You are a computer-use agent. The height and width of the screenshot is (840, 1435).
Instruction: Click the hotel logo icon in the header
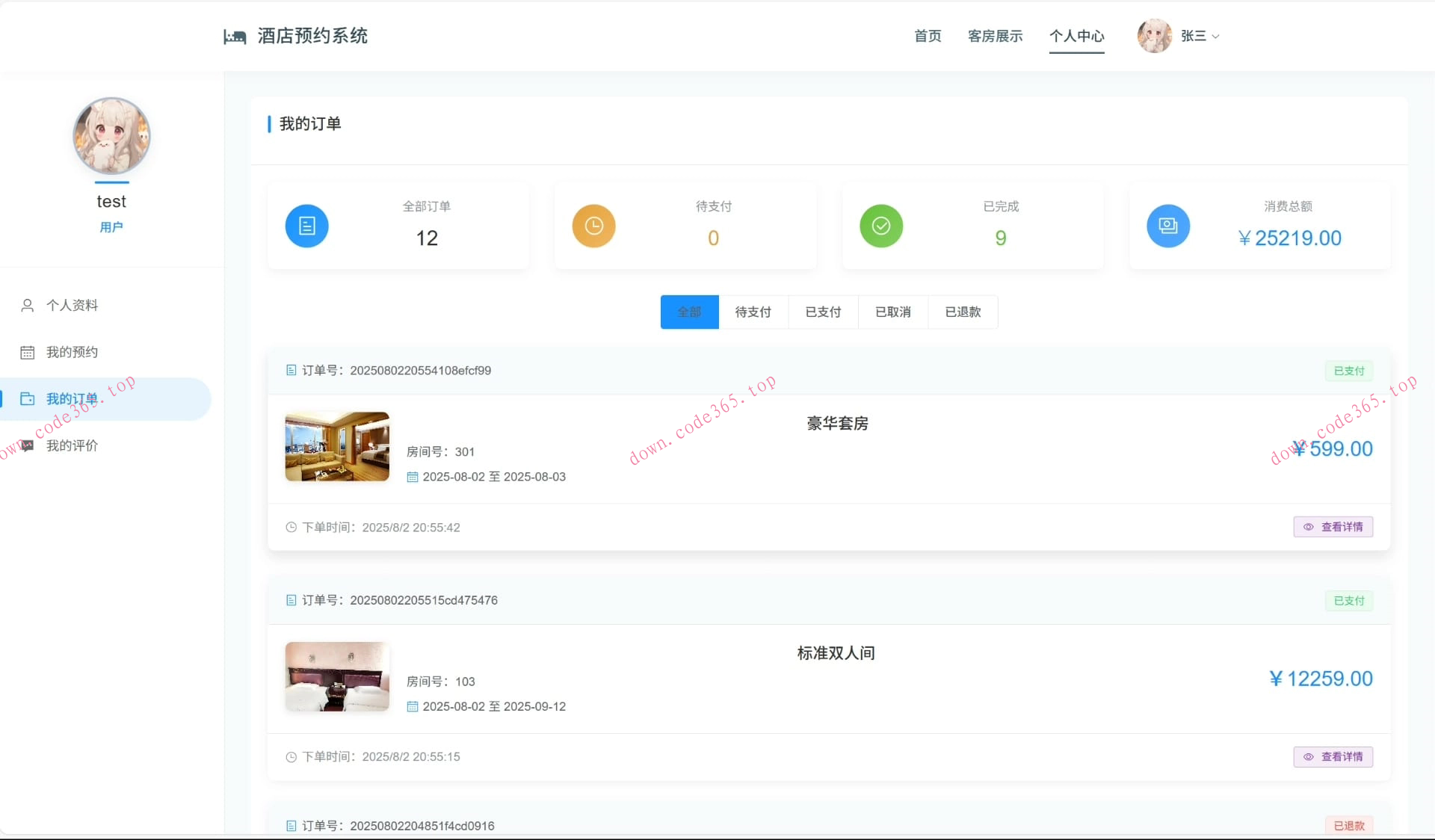tap(235, 36)
